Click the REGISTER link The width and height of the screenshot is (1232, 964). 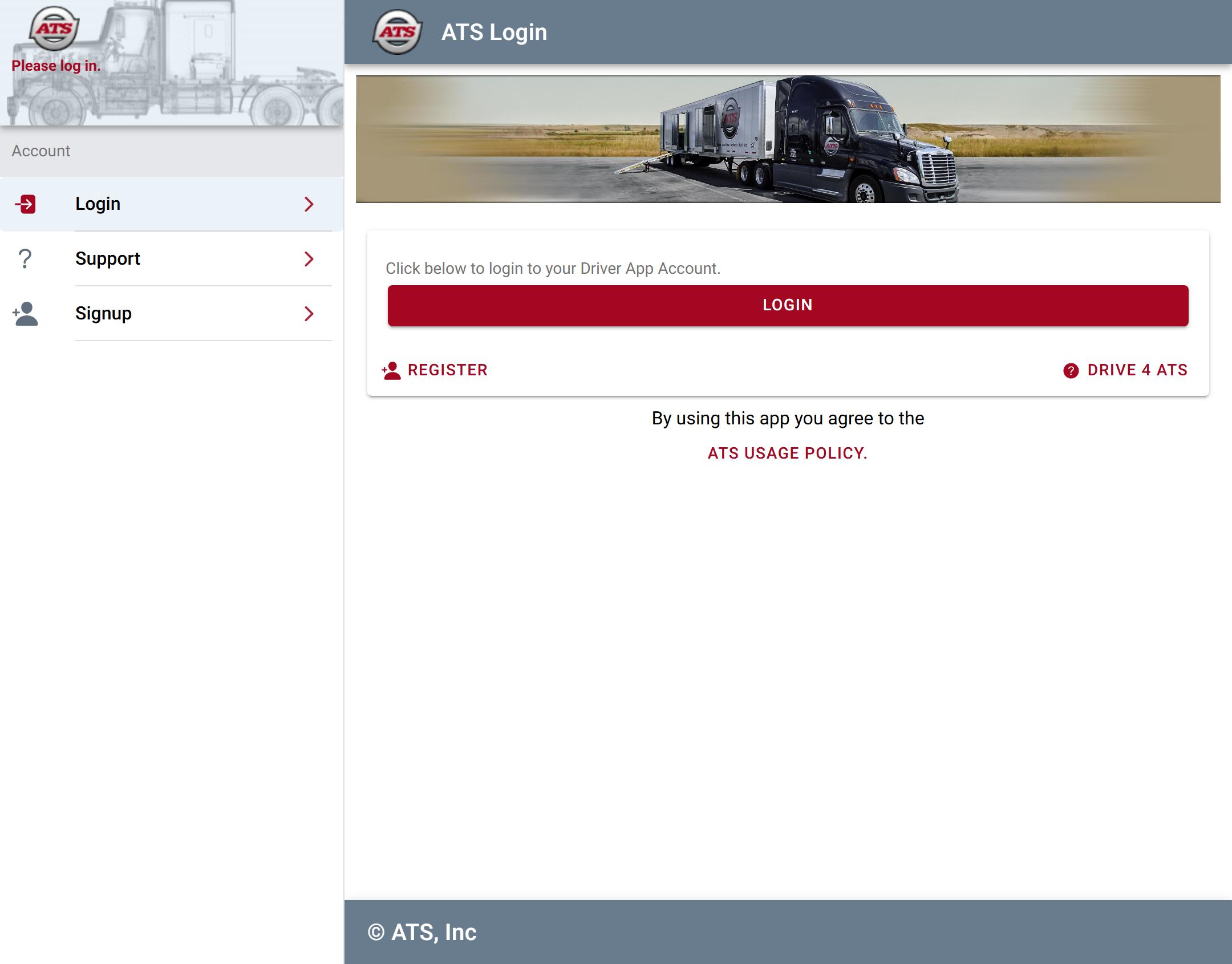(435, 370)
